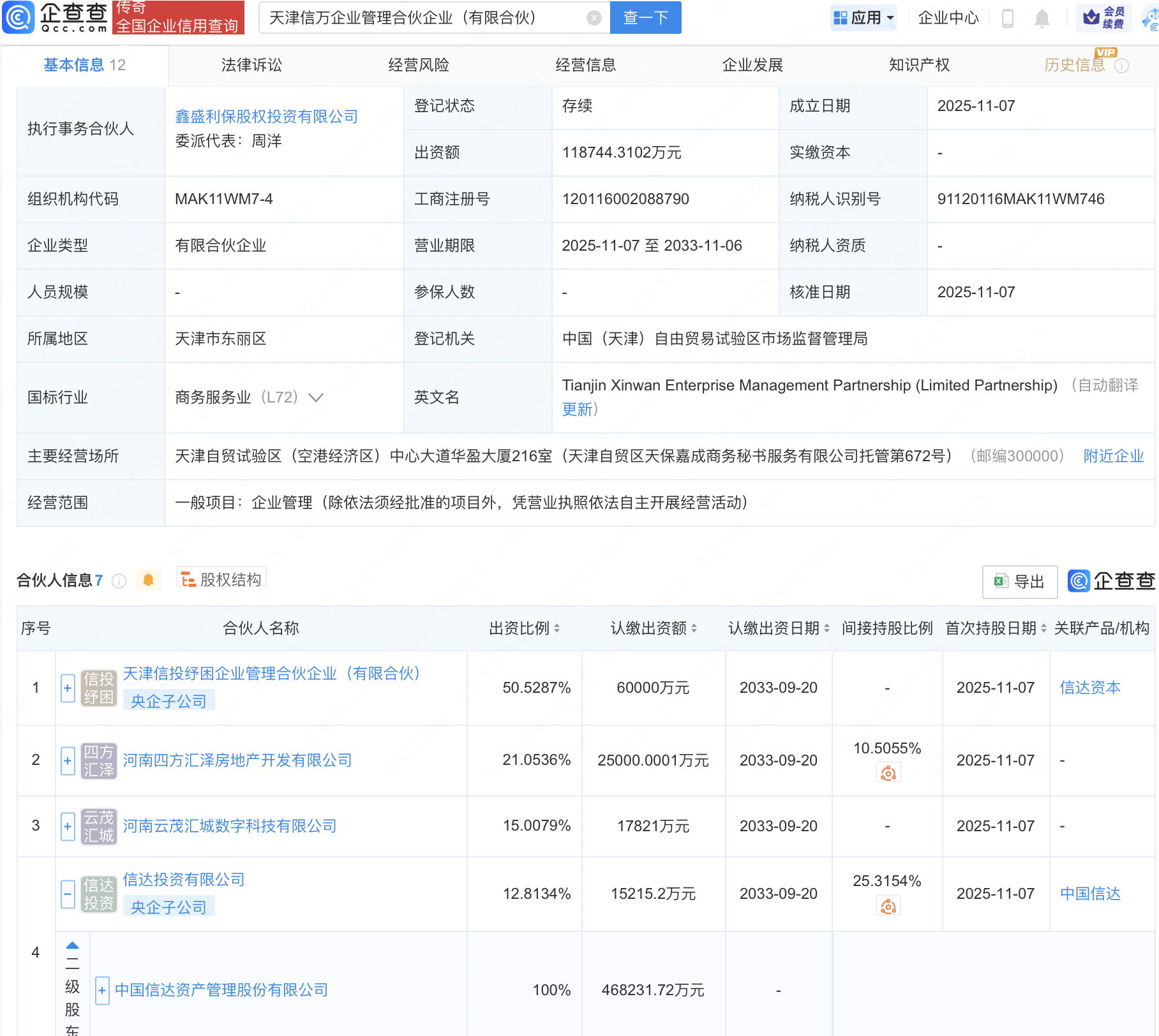Open the notification bell in the top bar
The image size is (1159, 1036).
click(1042, 18)
